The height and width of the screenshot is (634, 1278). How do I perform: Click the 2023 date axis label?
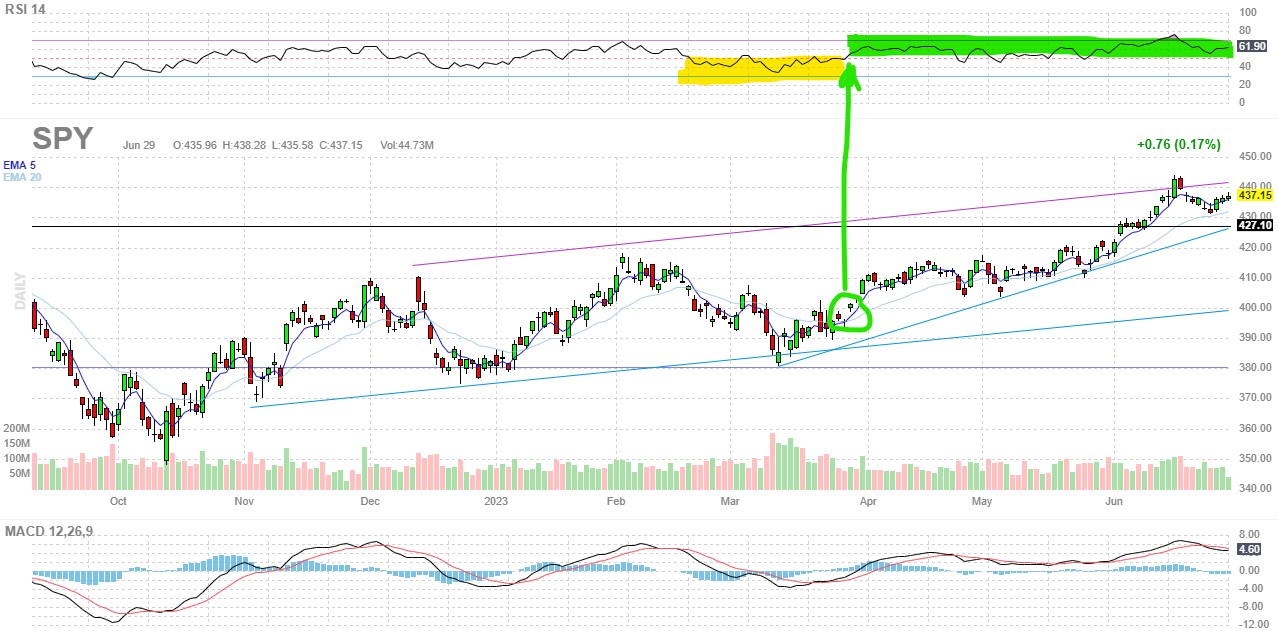[497, 501]
